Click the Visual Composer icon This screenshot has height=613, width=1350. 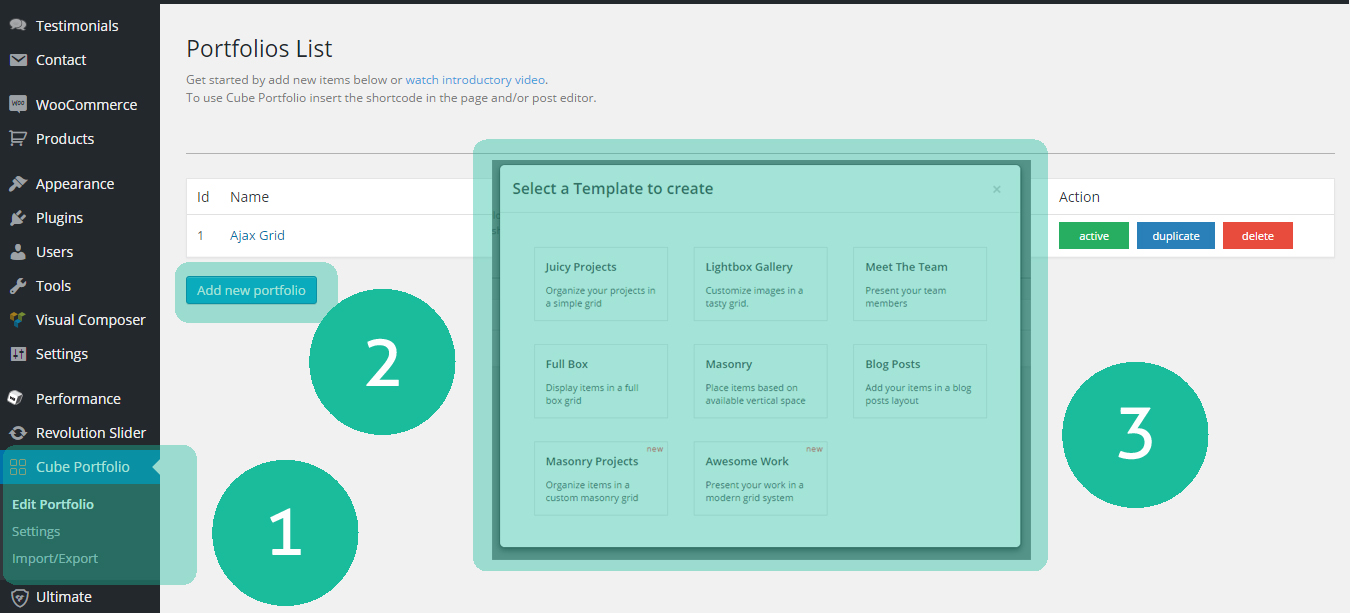pos(18,320)
